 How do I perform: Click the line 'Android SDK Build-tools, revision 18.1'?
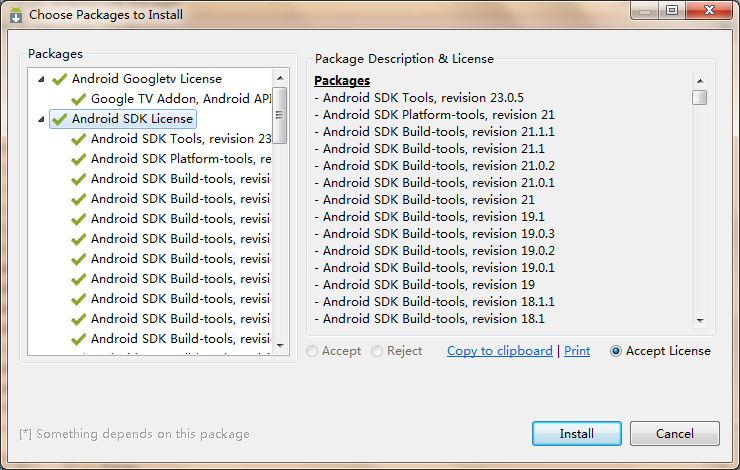click(429, 319)
